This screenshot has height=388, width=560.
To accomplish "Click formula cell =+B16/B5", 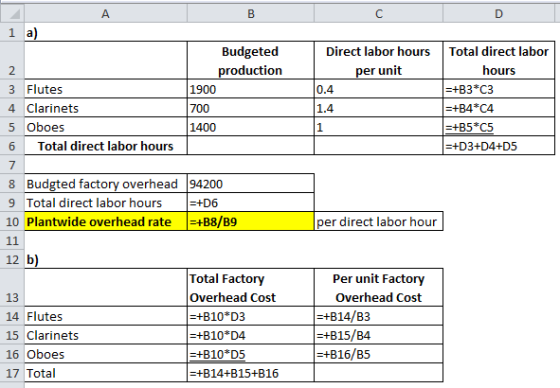I will pyautogui.click(x=379, y=354).
